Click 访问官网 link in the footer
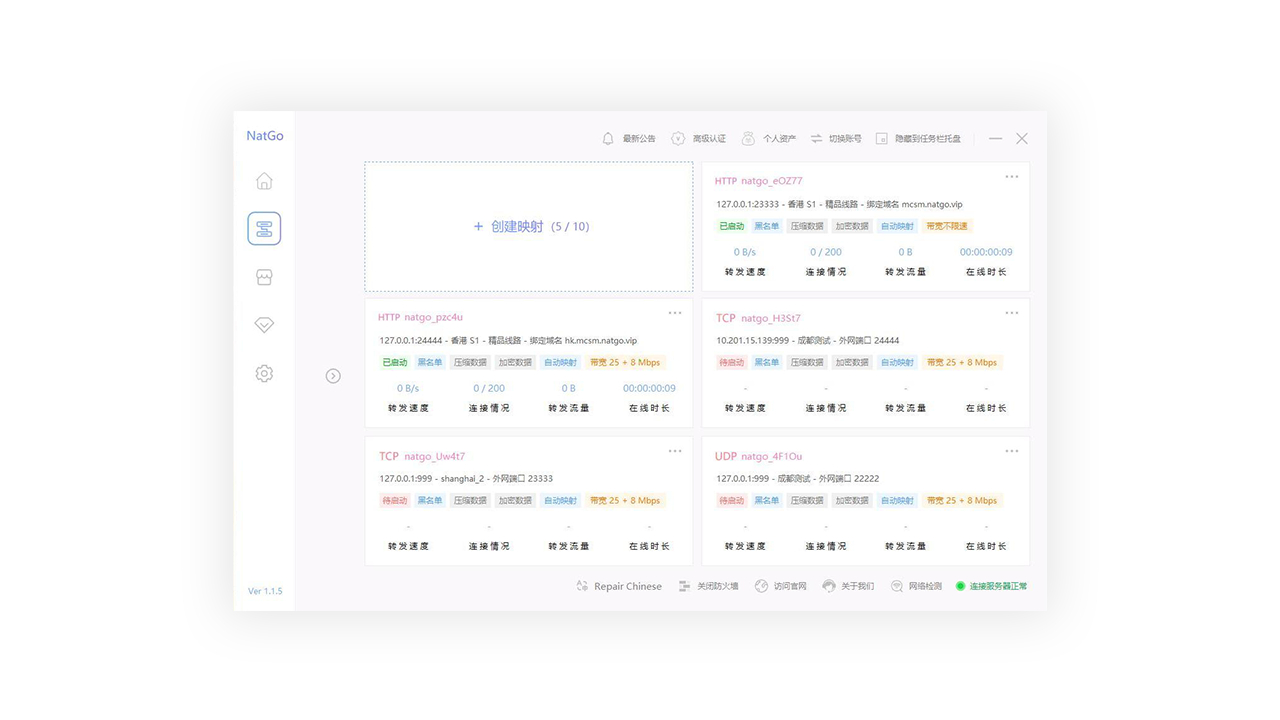Screen dimensions: 1280x720 (x=780, y=586)
